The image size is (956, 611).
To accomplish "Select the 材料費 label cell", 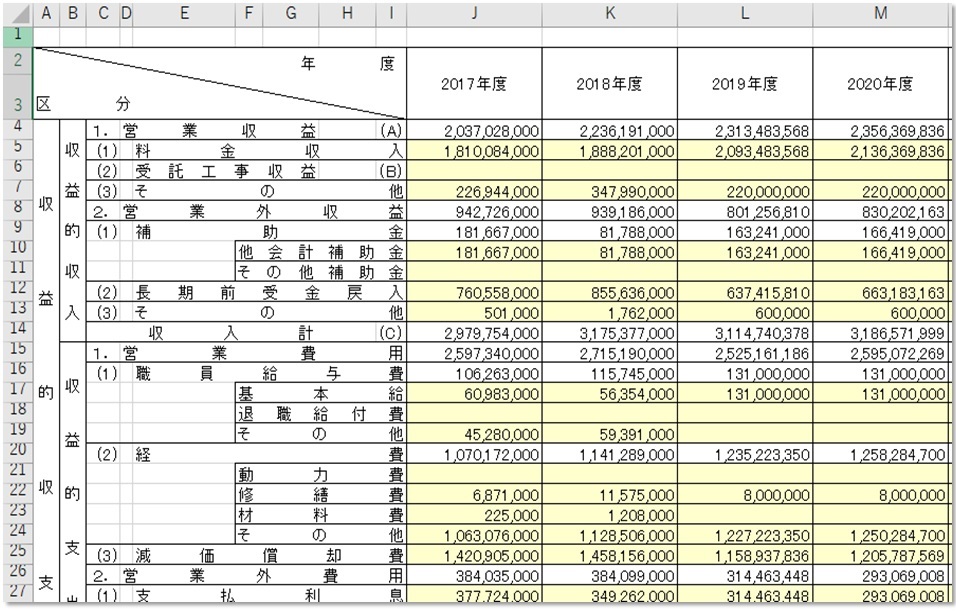I will coord(321,515).
